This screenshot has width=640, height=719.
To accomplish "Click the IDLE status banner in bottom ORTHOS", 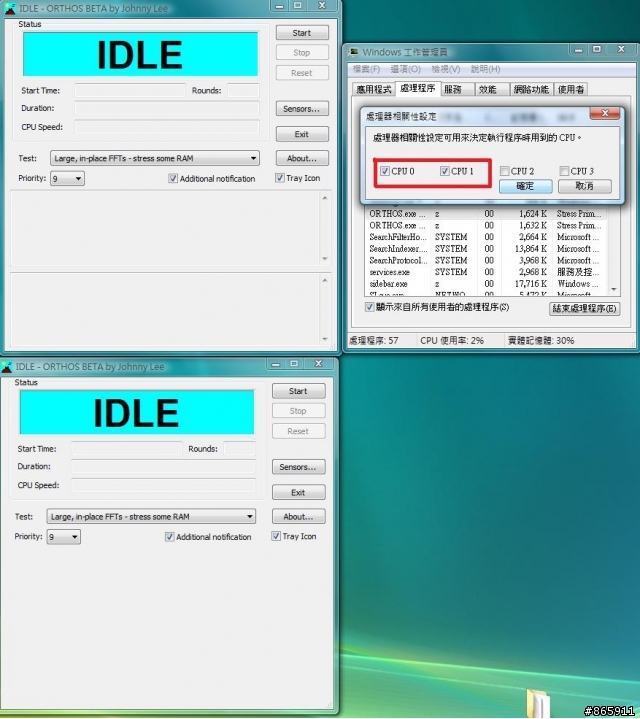I will pos(137,412).
